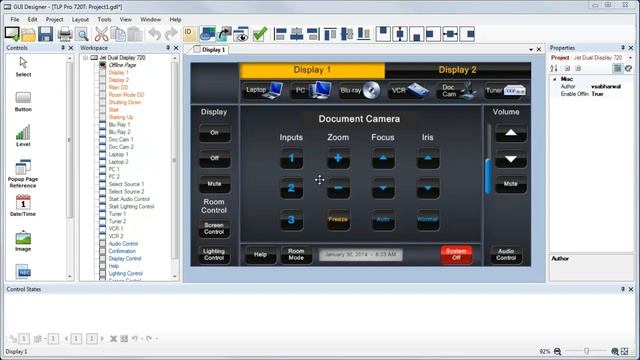Open the Project menu
The height and width of the screenshot is (360, 640).
54,19
